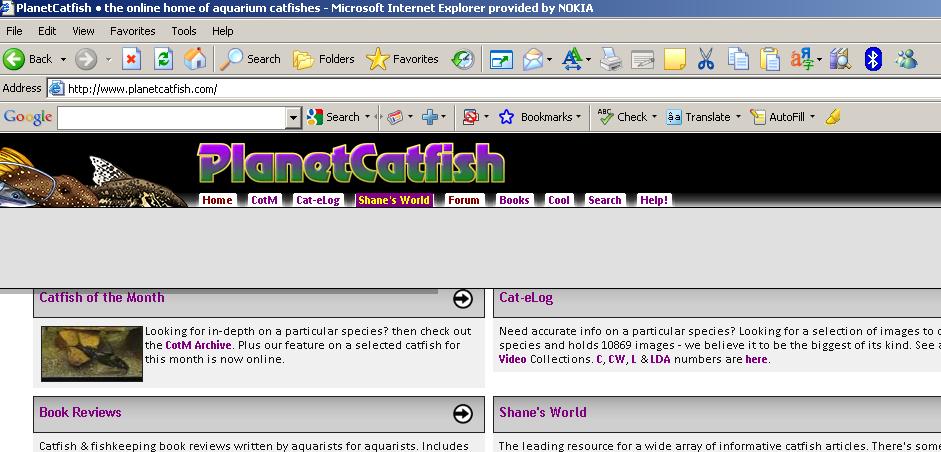
Task: Click the Google toolbar Search button
Action: (334, 117)
